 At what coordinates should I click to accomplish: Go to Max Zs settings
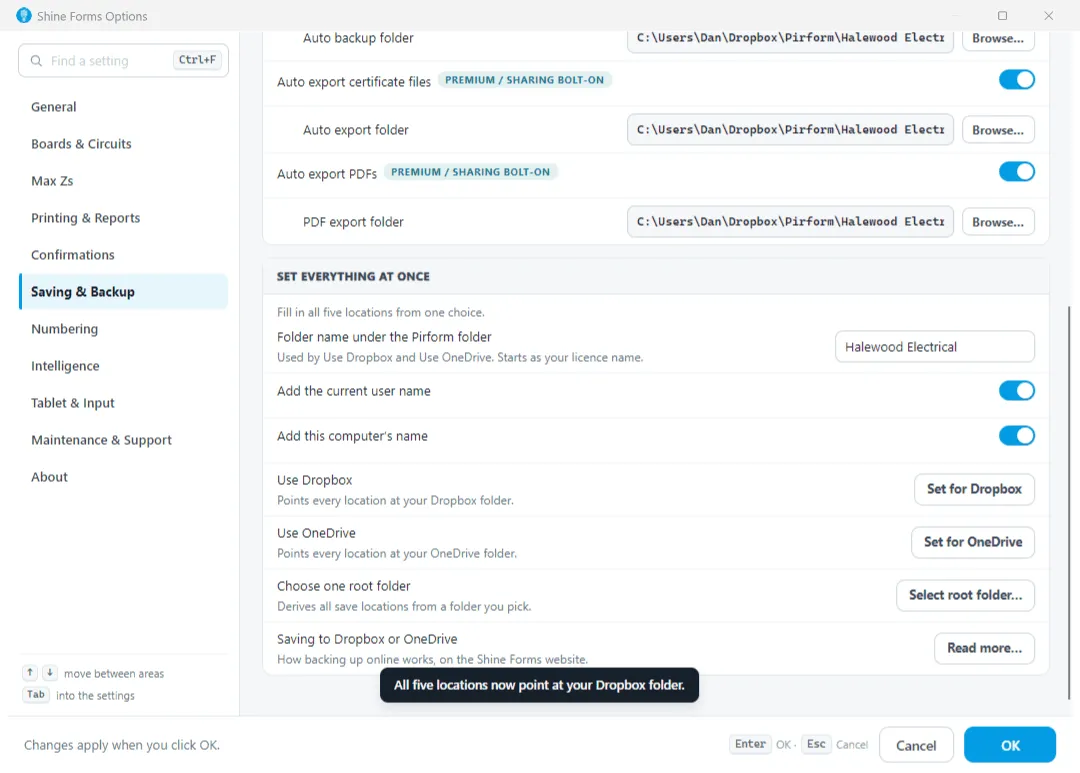click(x=123, y=181)
